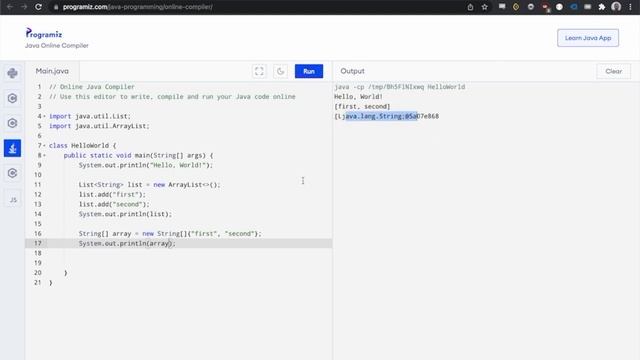The width and height of the screenshot is (640, 360).
Task: Click 'System.out.println(list);' code line
Action: click(125, 214)
